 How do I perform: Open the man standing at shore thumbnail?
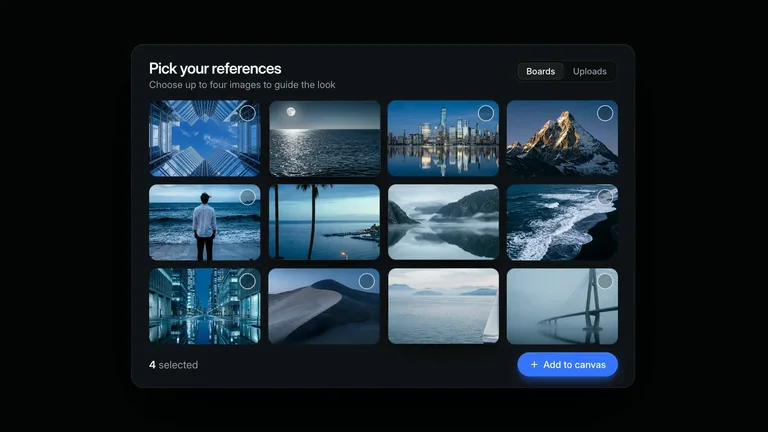(205, 222)
